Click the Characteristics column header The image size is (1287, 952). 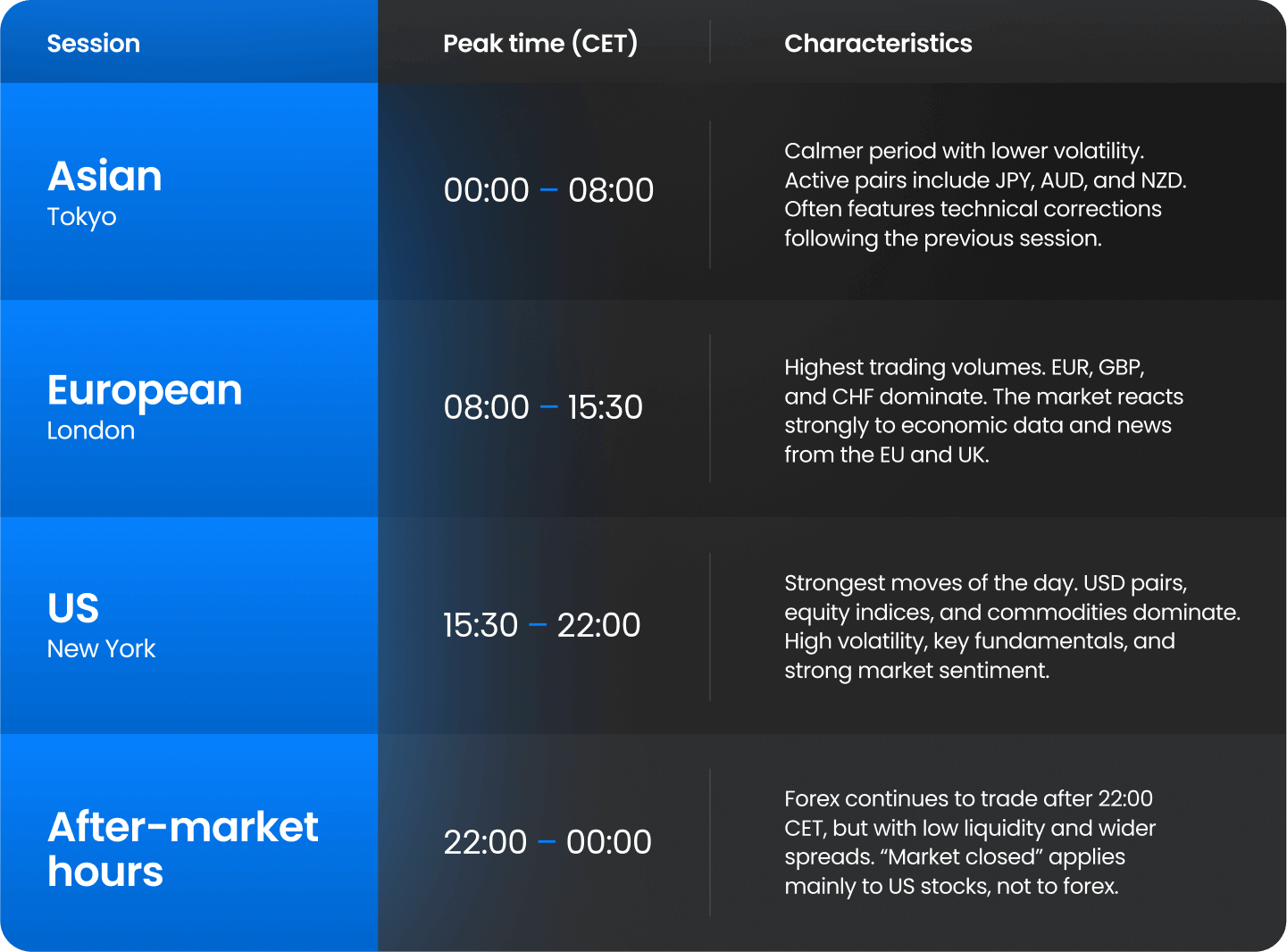[x=878, y=43]
